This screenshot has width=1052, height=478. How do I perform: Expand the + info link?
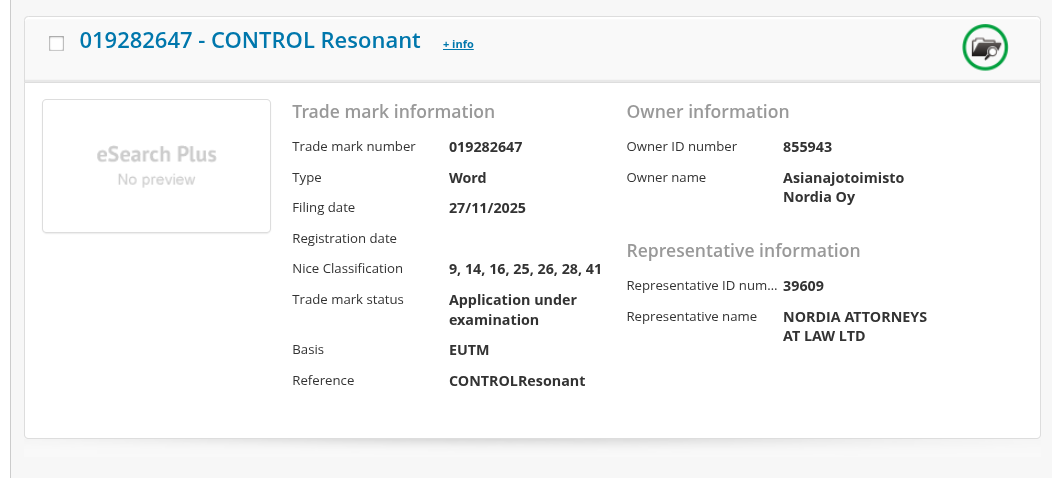point(458,44)
